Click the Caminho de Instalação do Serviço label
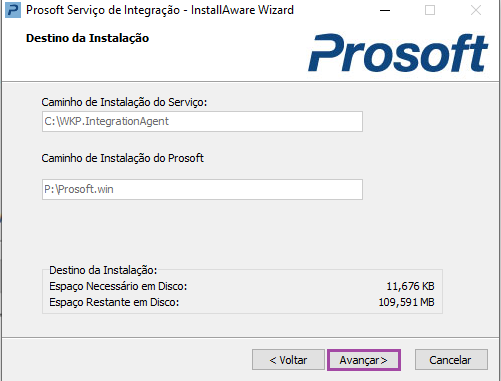Screen dimensions: 501x381 tap(124, 102)
